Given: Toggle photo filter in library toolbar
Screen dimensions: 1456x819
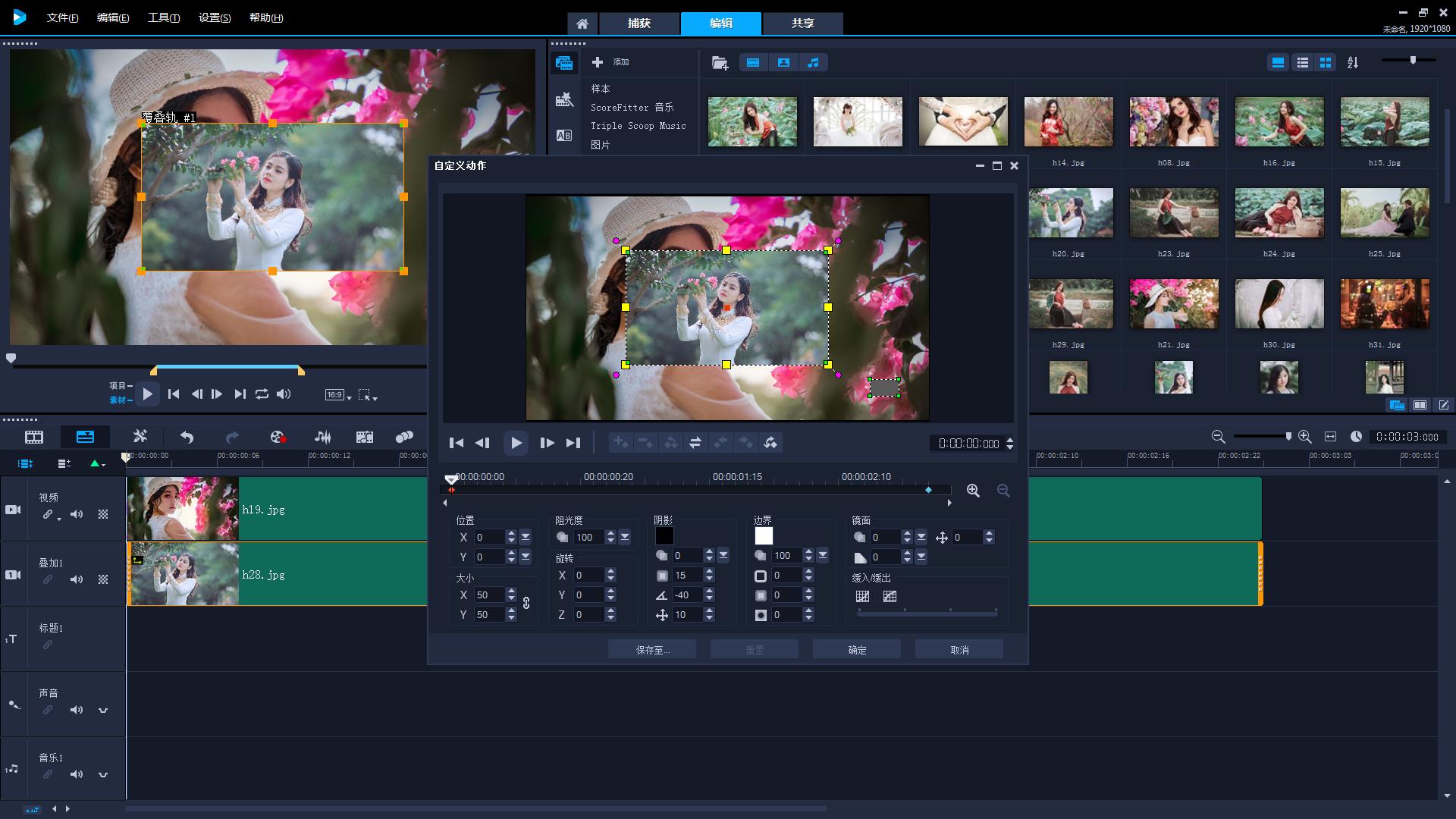Looking at the screenshot, I should tap(783, 63).
